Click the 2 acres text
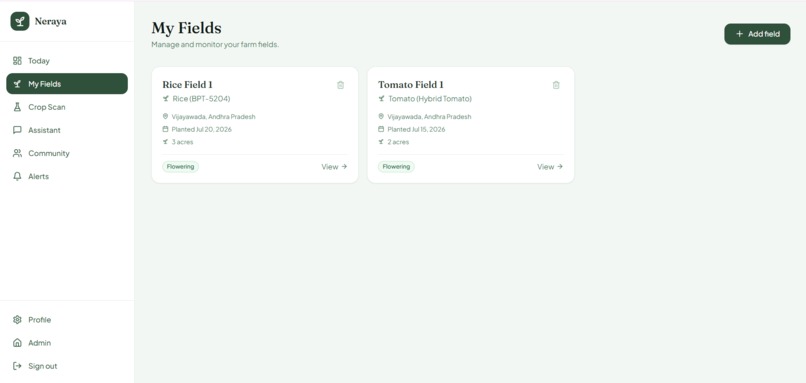The width and height of the screenshot is (806, 383). point(398,142)
